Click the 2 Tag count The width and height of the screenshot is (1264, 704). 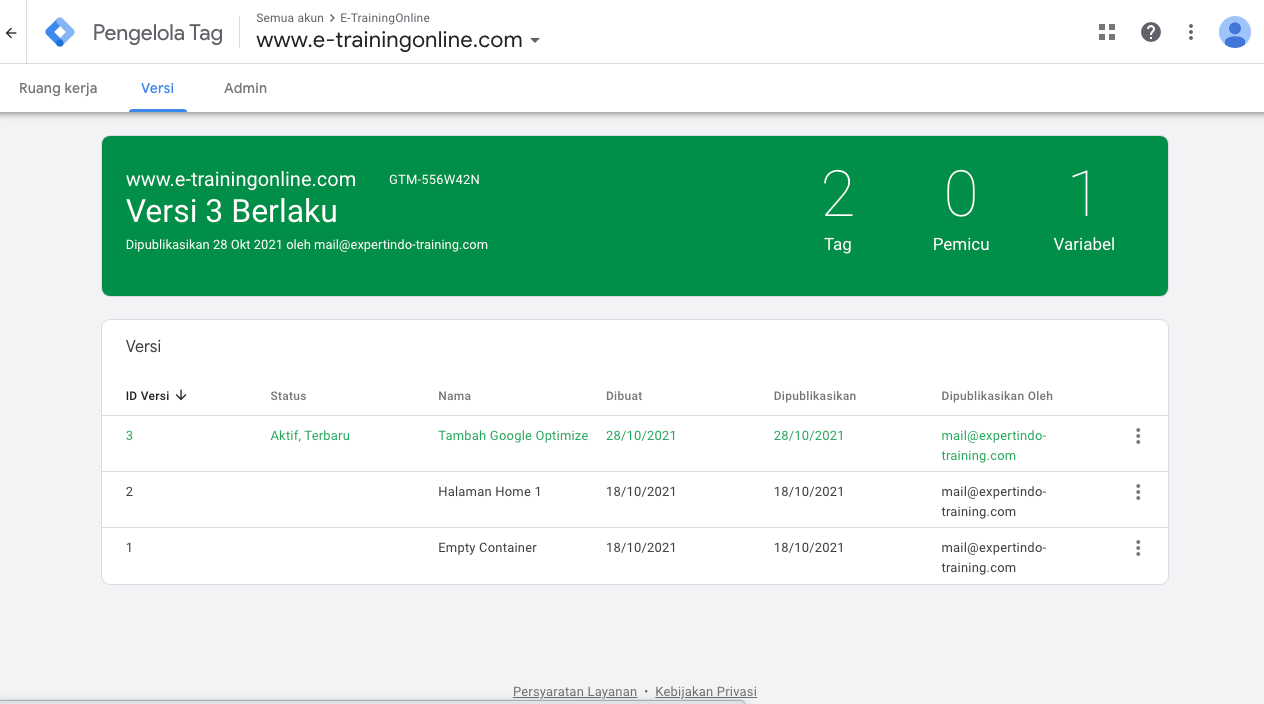(x=838, y=210)
